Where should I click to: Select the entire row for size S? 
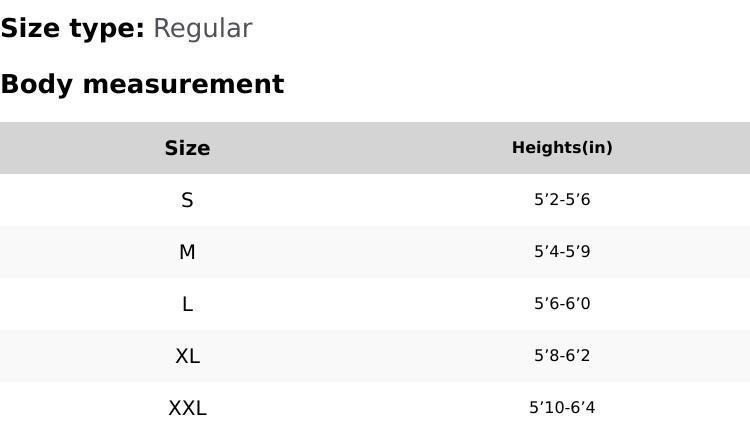375,200
